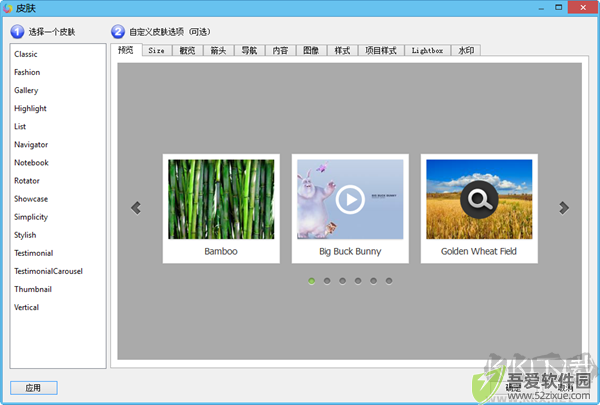The height and width of the screenshot is (405, 600).
Task: Select the third pagination dot
Action: click(x=342, y=281)
